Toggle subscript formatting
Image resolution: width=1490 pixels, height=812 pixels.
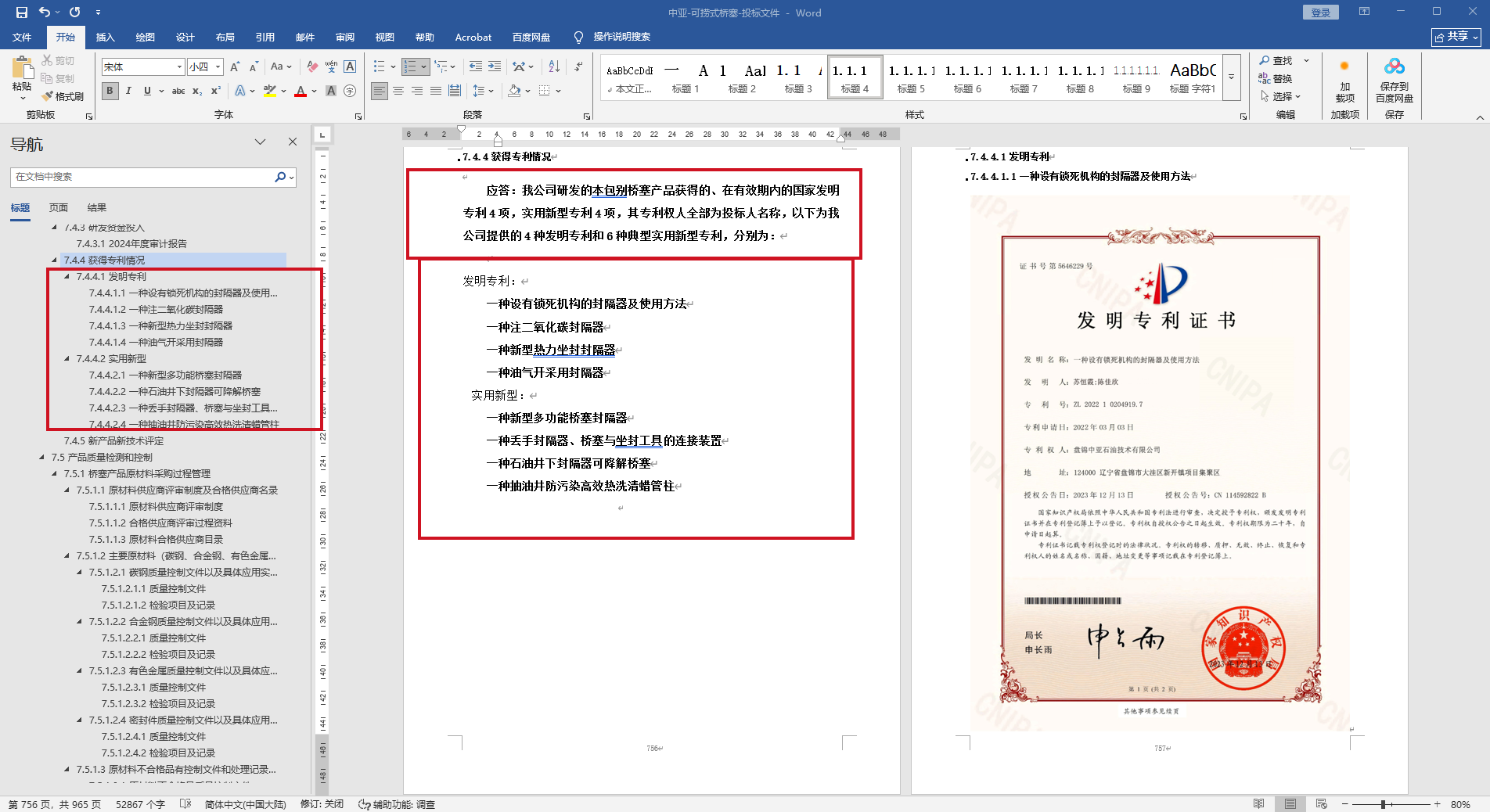click(197, 91)
